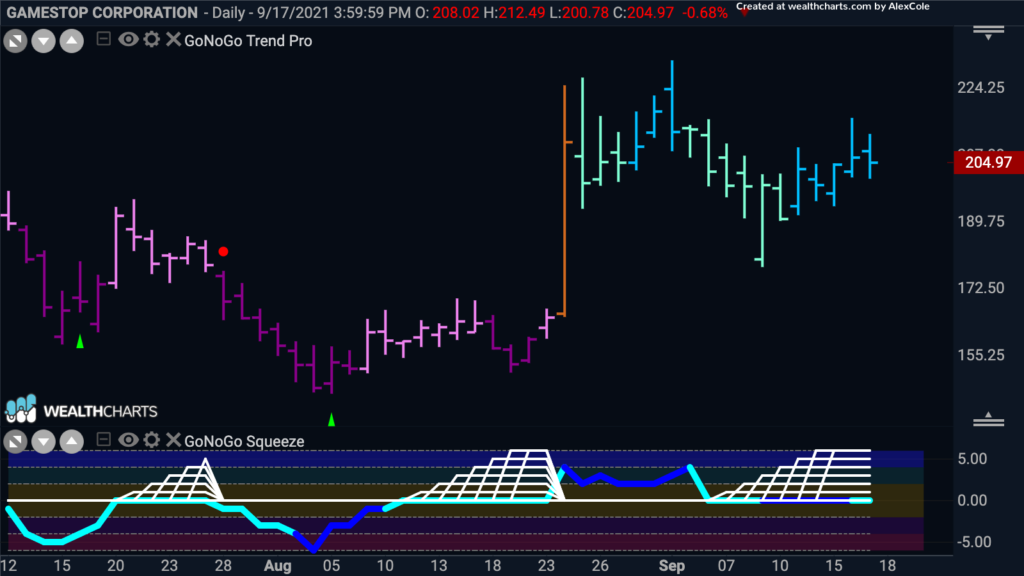Screen dimensions: 1024x576
Task: Open GoNoGo Squeeze settings gear
Action: pyautogui.click(x=152, y=440)
